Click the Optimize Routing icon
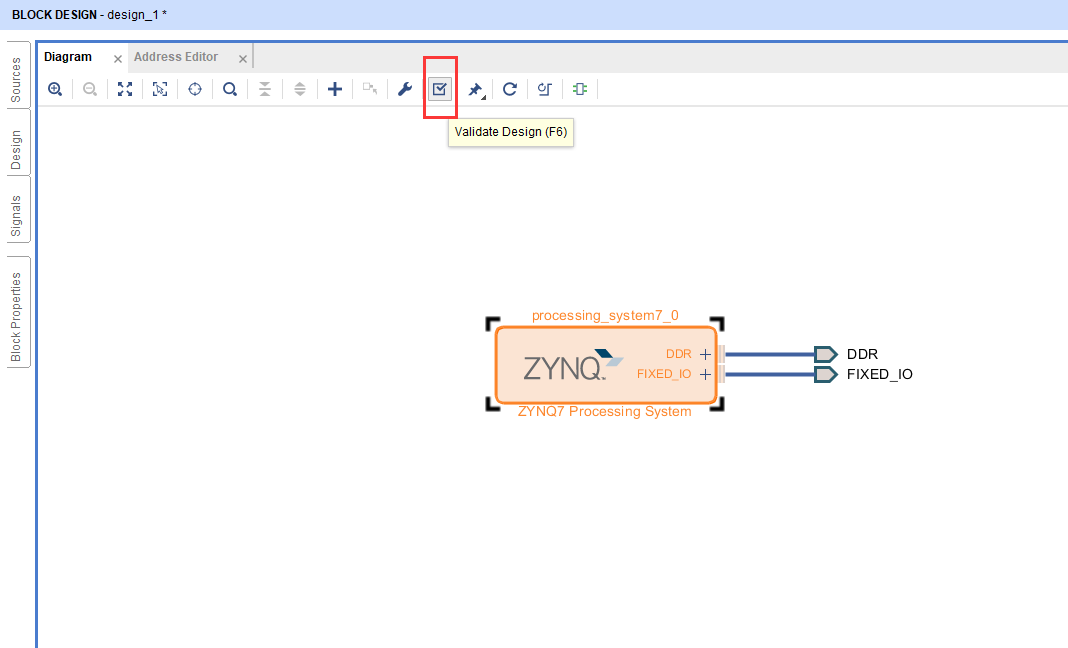 (x=545, y=89)
